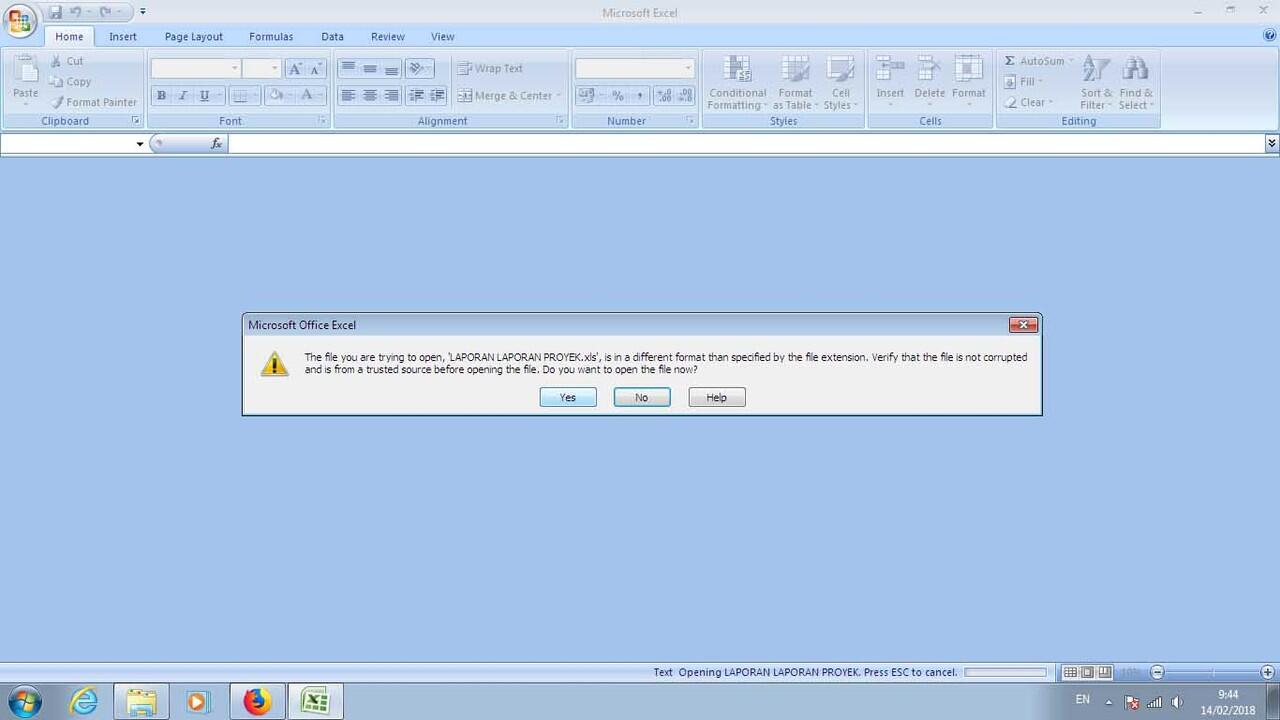Click the Undo icon in Quick Access toolbar
The height and width of the screenshot is (720, 1280).
point(76,12)
